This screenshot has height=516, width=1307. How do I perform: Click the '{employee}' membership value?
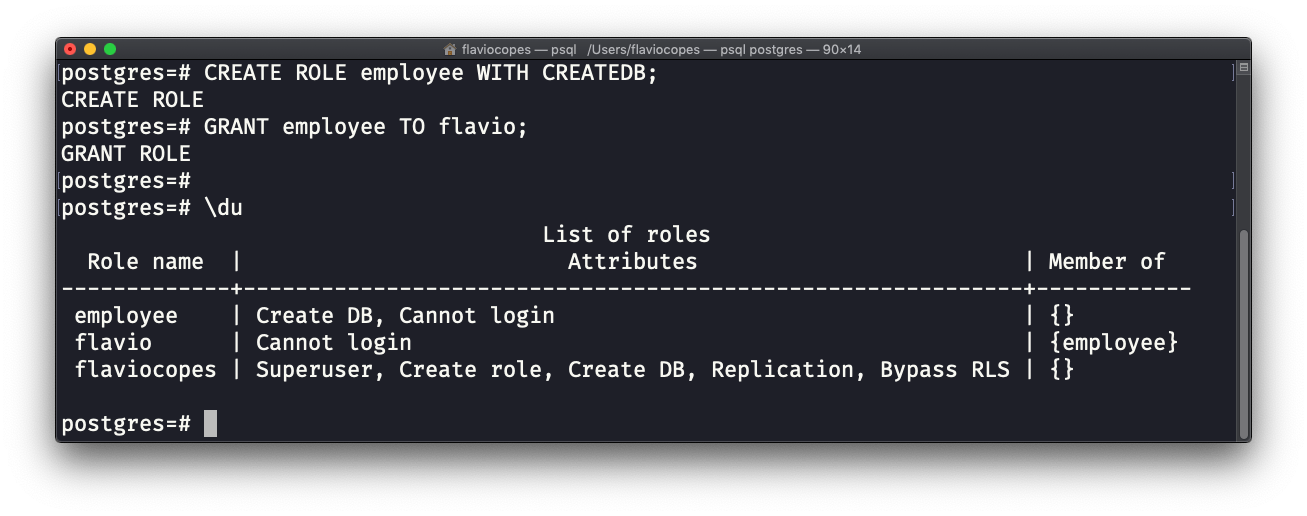pos(1114,343)
